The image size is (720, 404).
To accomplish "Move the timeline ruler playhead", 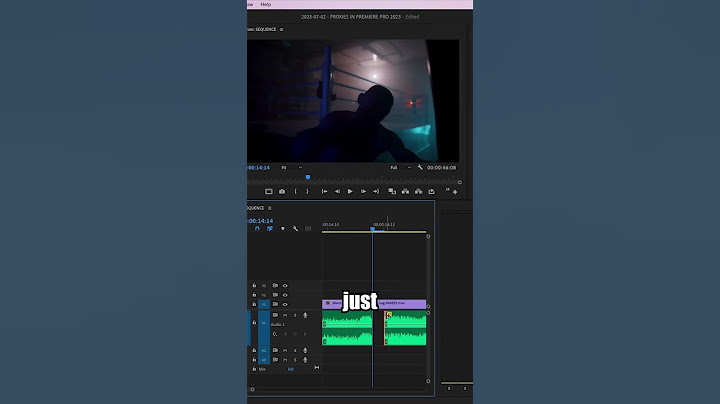I will coord(372,228).
